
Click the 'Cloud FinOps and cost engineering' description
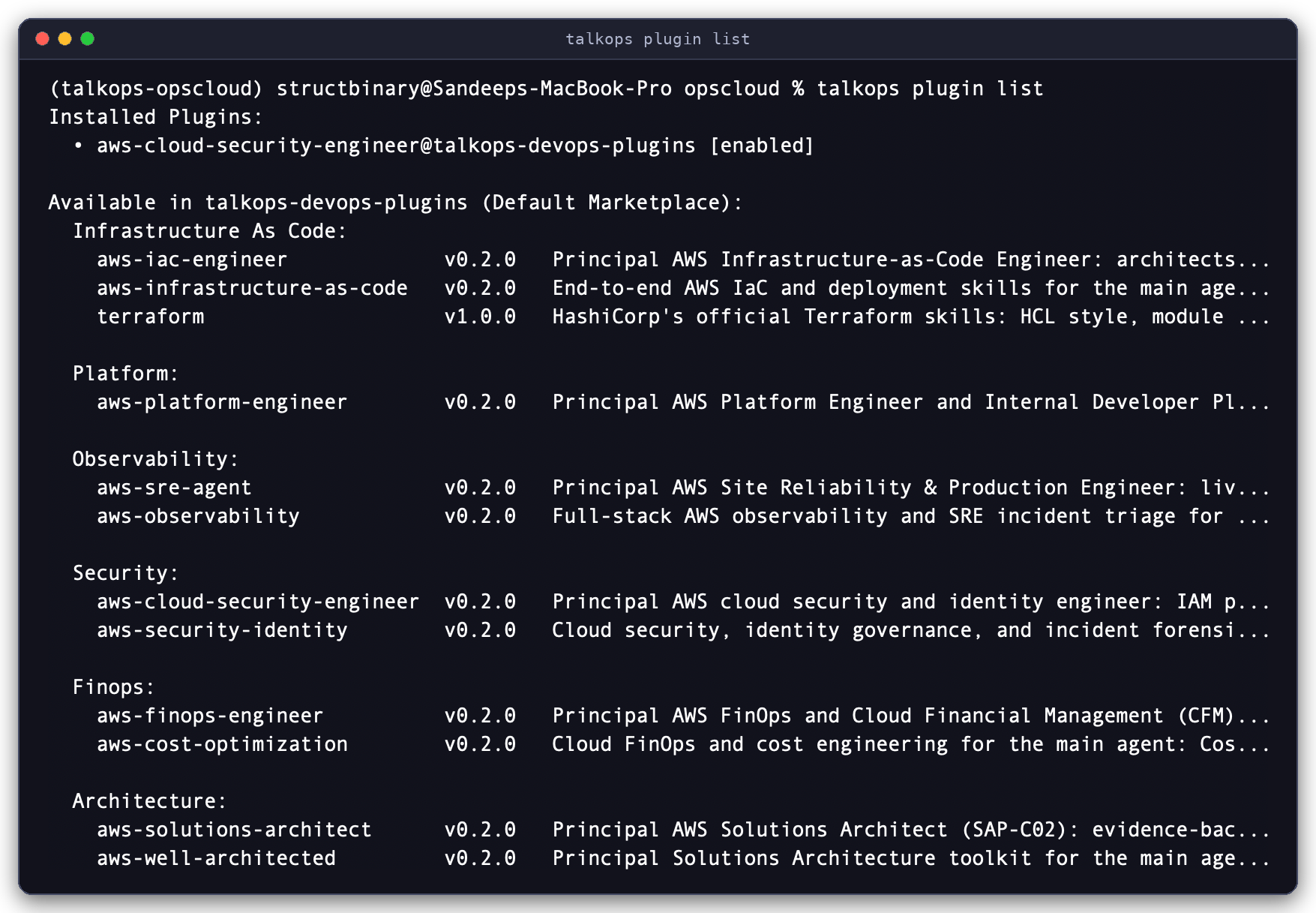point(911,744)
